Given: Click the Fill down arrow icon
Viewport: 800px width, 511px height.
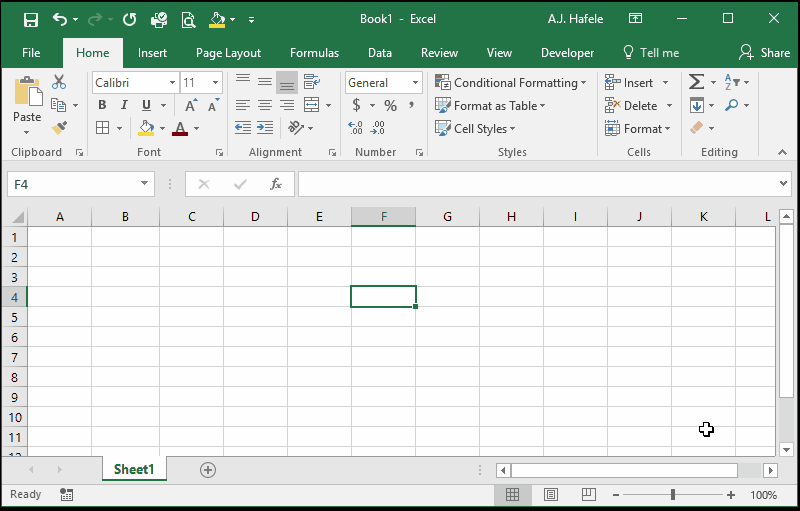Looking at the screenshot, I should (696, 105).
